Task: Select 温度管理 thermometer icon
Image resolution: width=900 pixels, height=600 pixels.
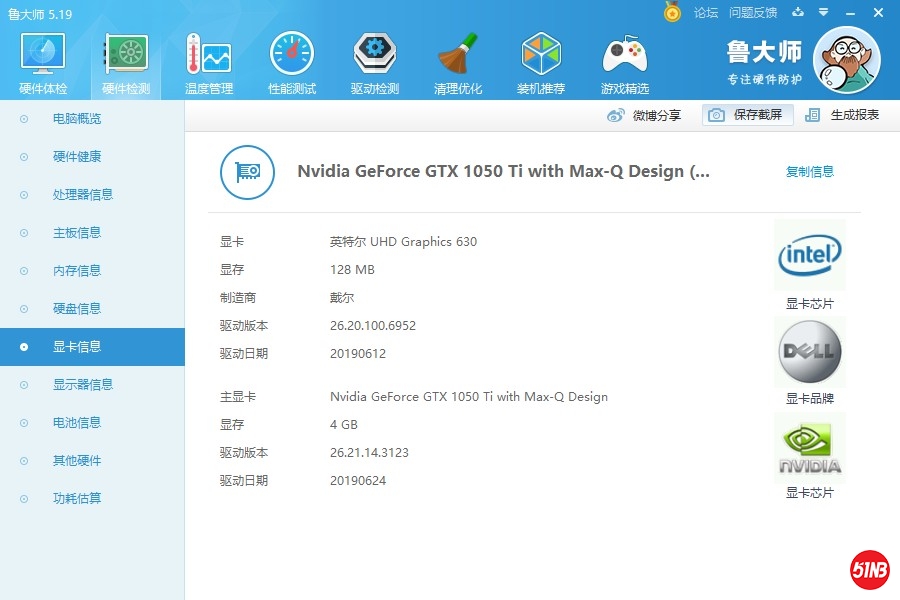Action: click(208, 55)
